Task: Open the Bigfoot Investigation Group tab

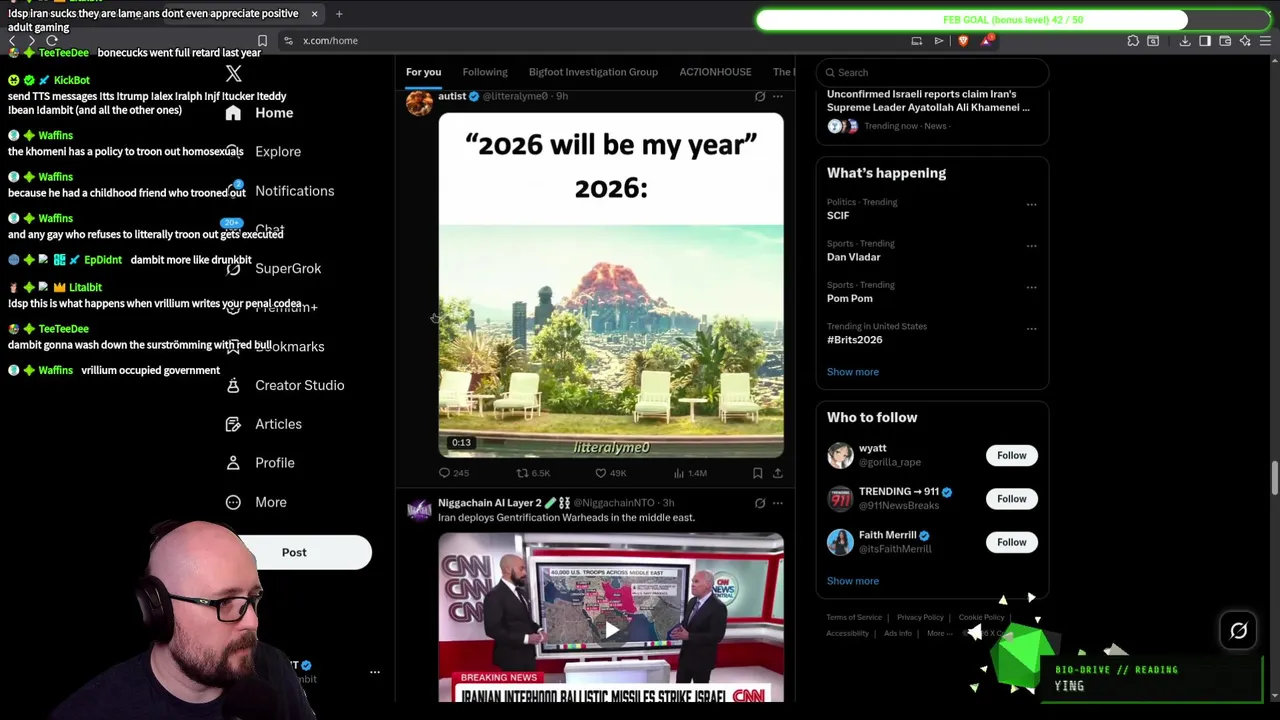Action: (593, 72)
